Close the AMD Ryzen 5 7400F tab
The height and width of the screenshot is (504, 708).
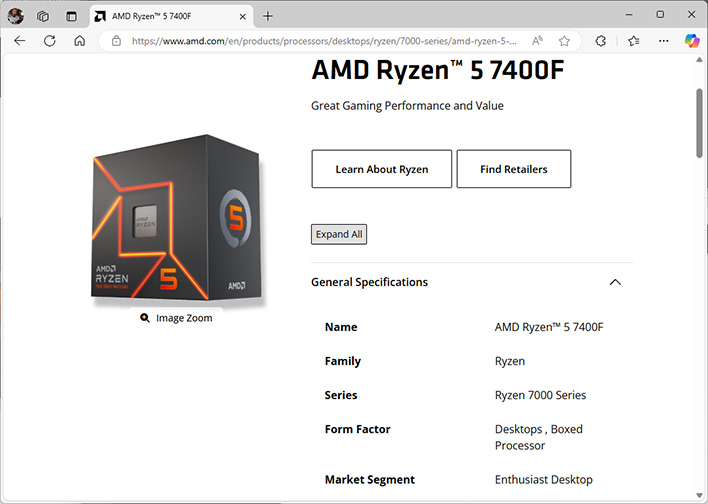242,17
